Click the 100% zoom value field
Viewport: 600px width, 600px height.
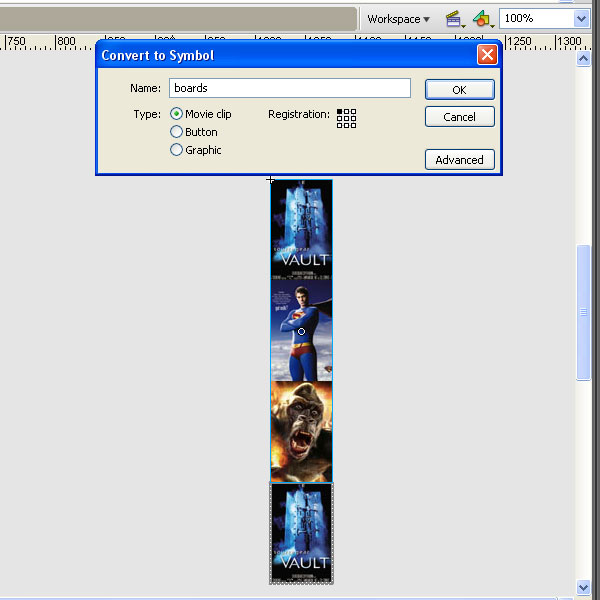click(x=536, y=19)
